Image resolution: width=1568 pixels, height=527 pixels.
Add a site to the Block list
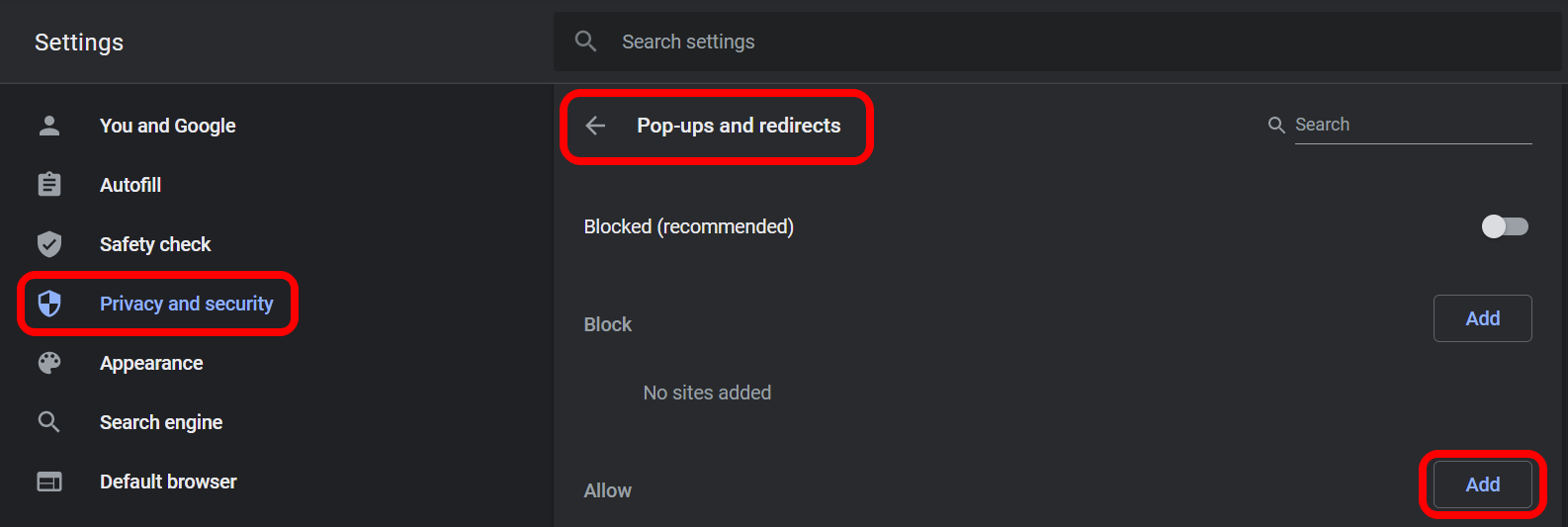[x=1482, y=318]
